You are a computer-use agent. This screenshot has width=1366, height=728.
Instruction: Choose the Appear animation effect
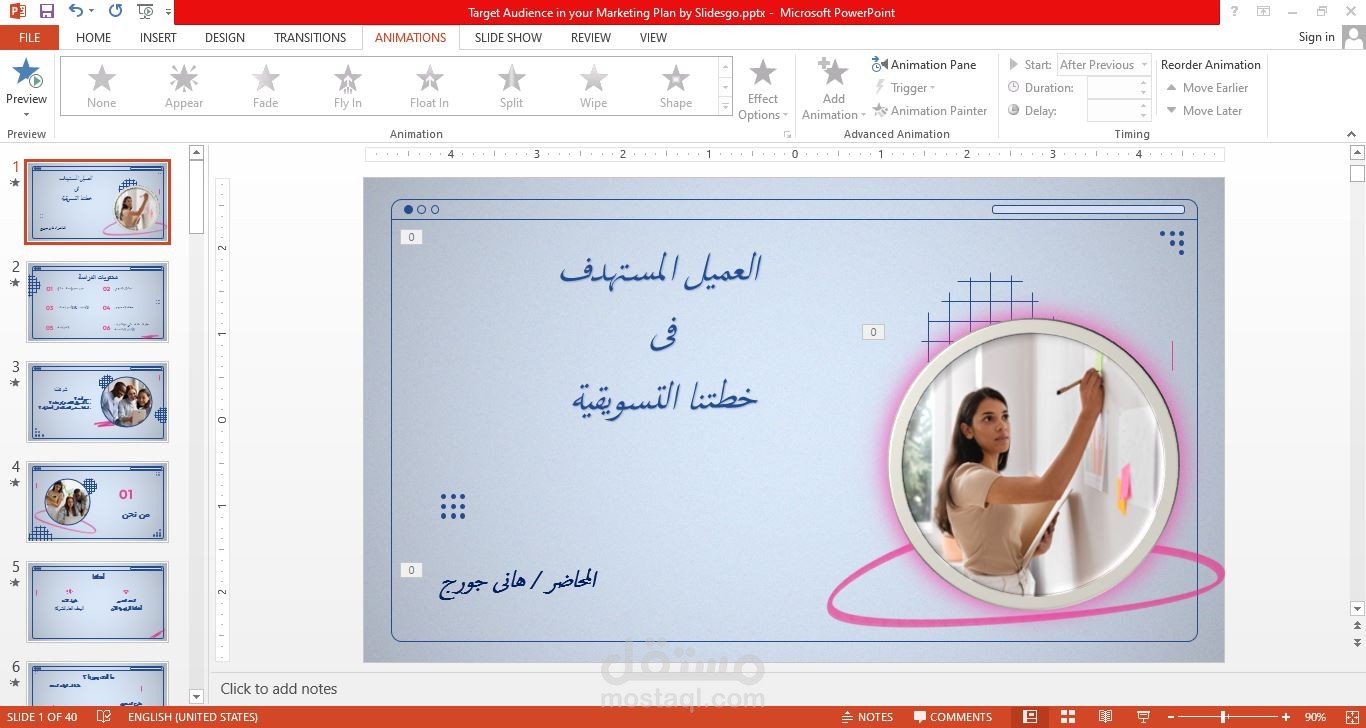(x=184, y=86)
